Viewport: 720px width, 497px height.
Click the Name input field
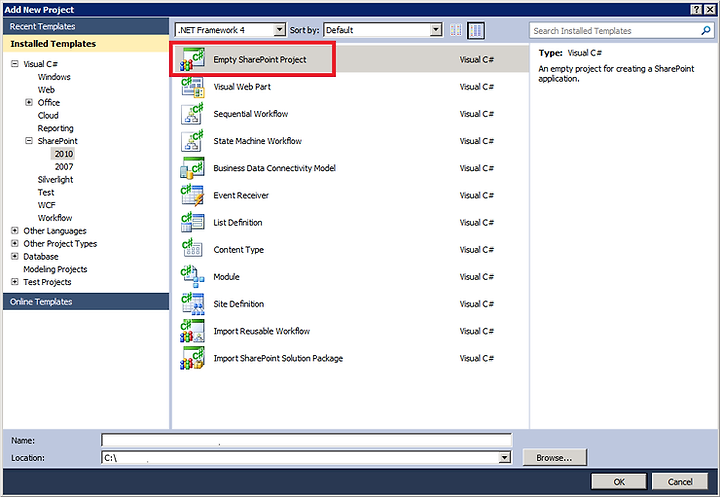[x=306, y=440]
